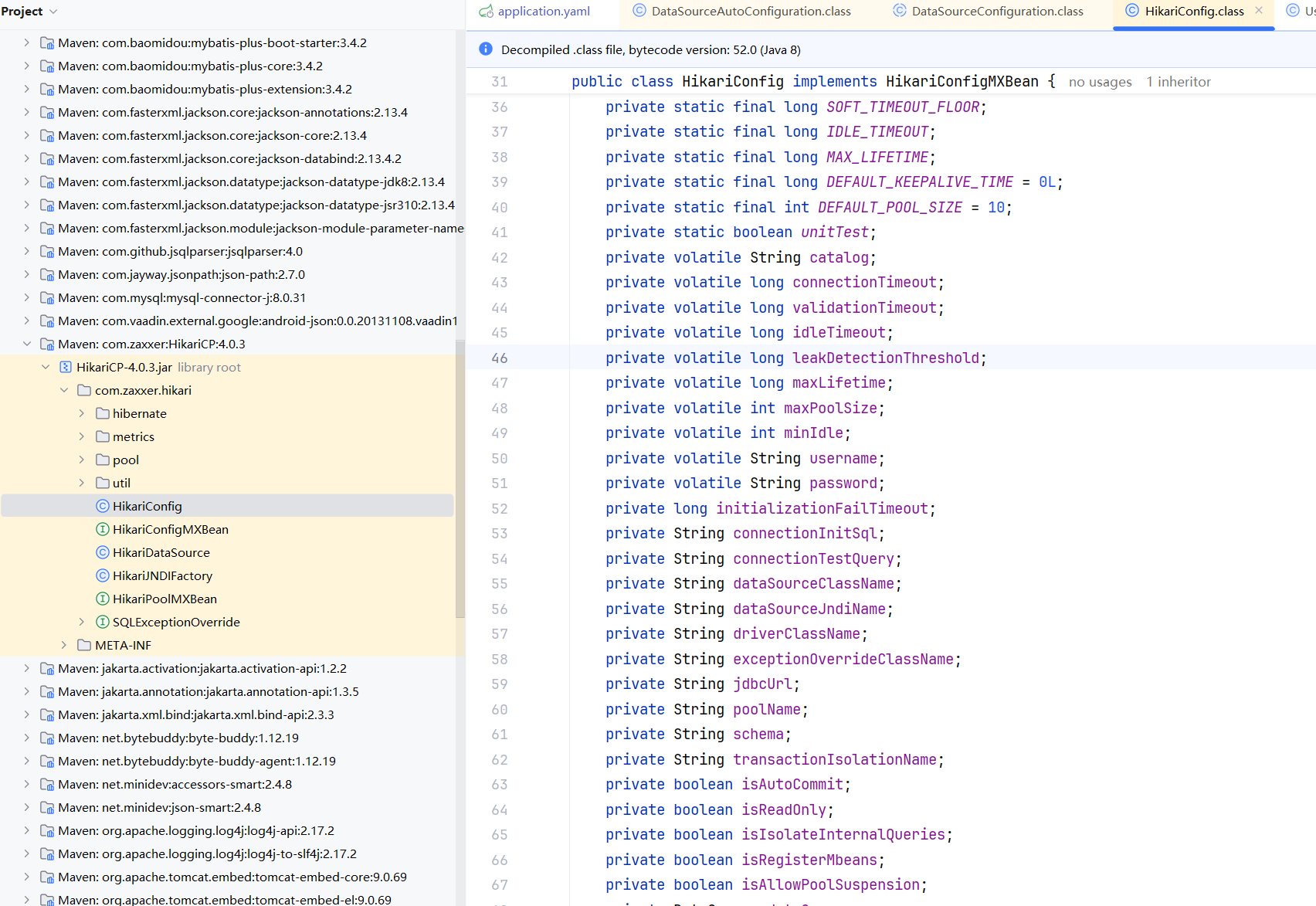Expand the META-INF folder
1316x906 pixels.
click(64, 645)
